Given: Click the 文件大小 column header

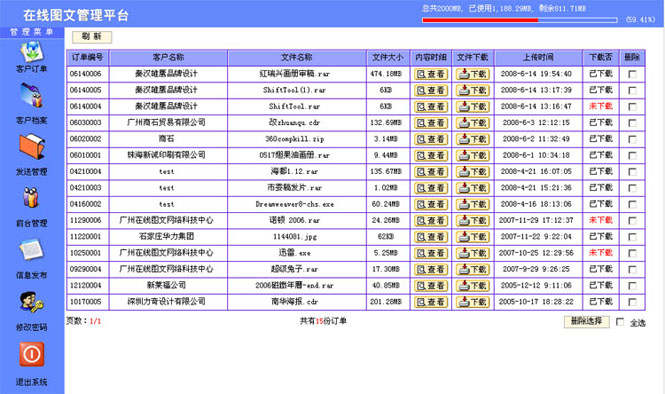Looking at the screenshot, I should click(388, 57).
